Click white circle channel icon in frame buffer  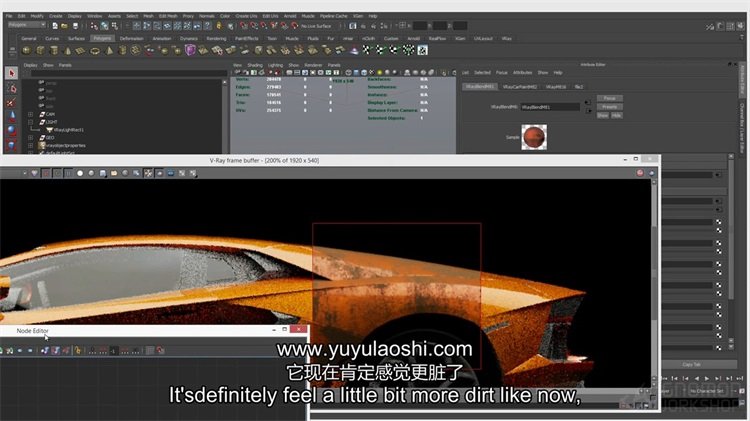80,173
